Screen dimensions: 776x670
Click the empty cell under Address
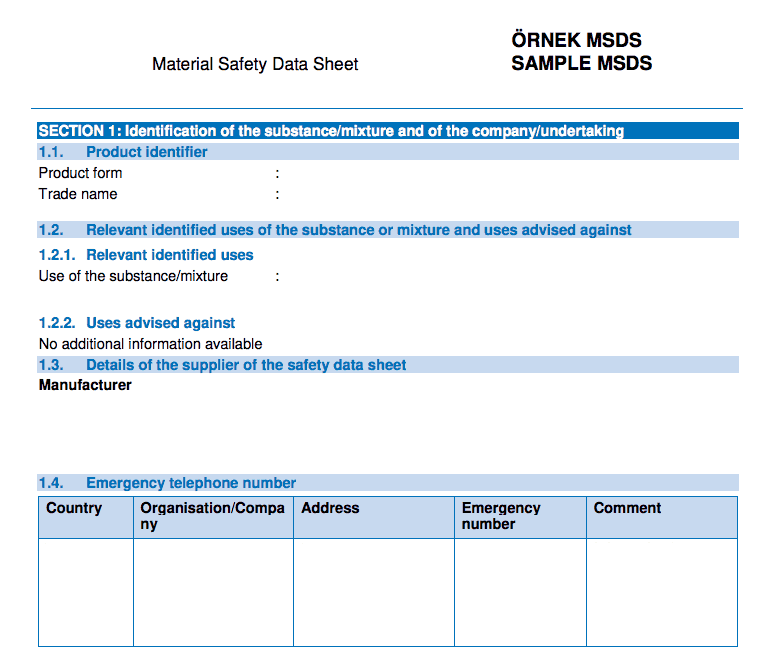coord(374,592)
